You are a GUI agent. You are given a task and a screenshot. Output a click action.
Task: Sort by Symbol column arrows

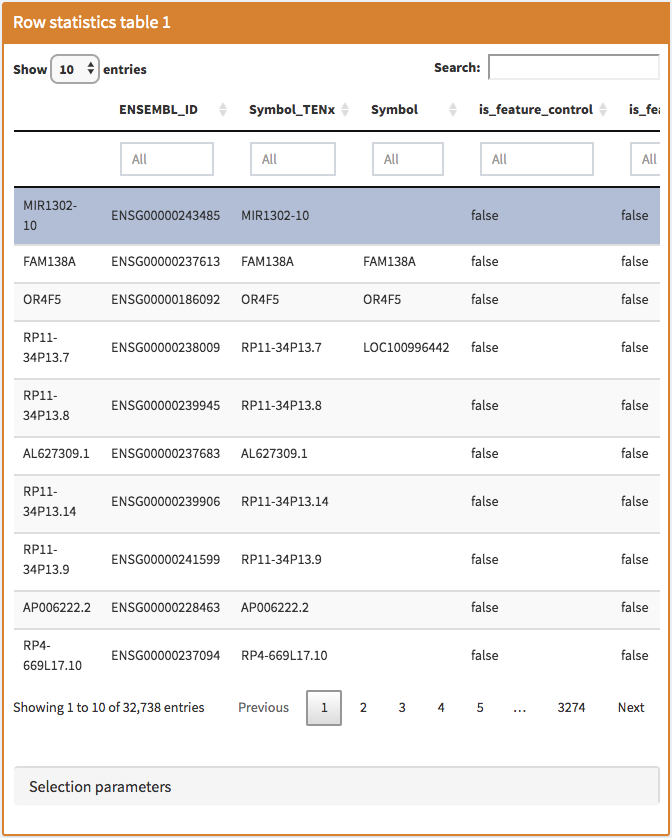pos(455,110)
